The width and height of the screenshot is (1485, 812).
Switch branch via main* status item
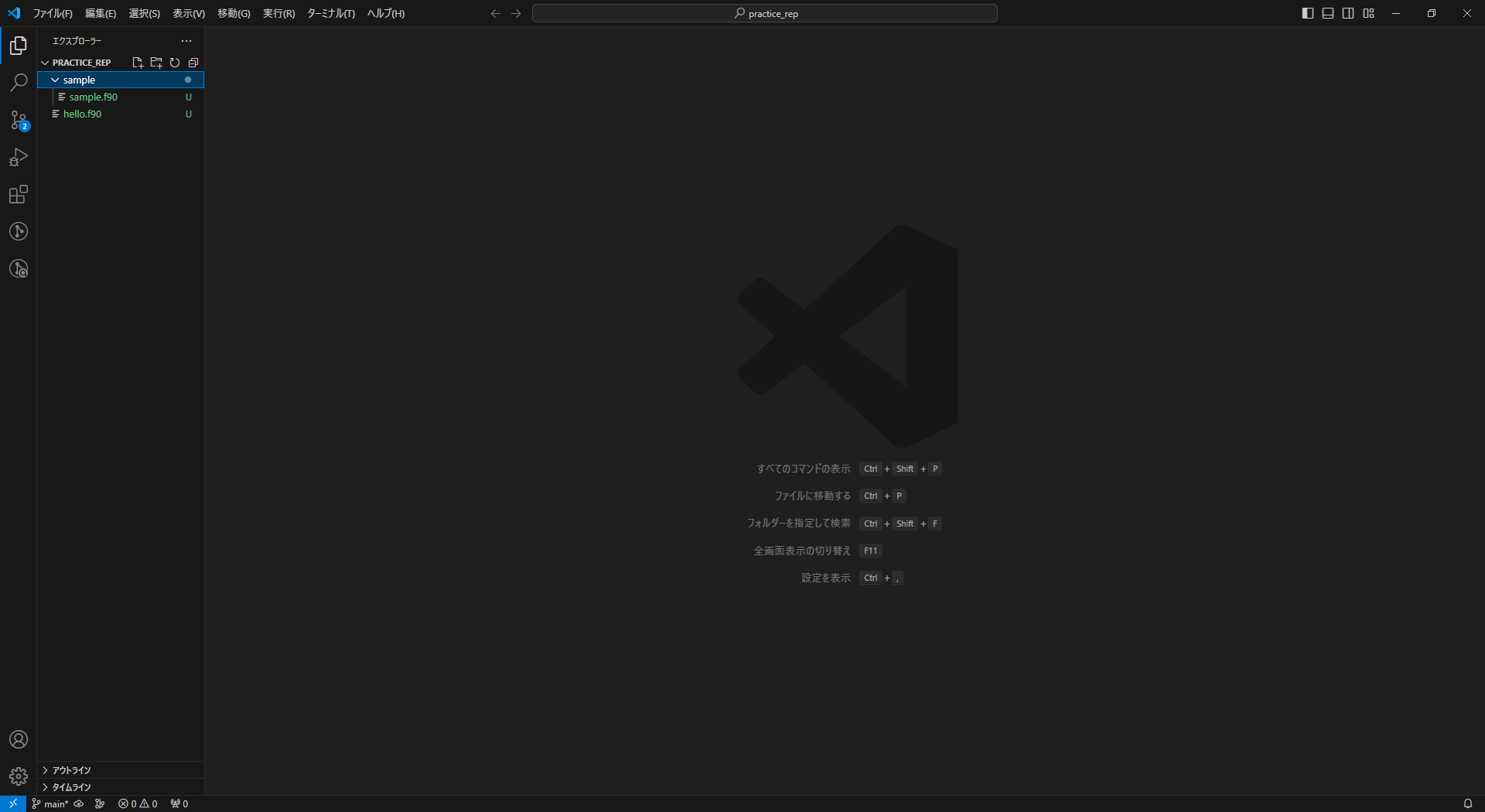tap(50, 803)
